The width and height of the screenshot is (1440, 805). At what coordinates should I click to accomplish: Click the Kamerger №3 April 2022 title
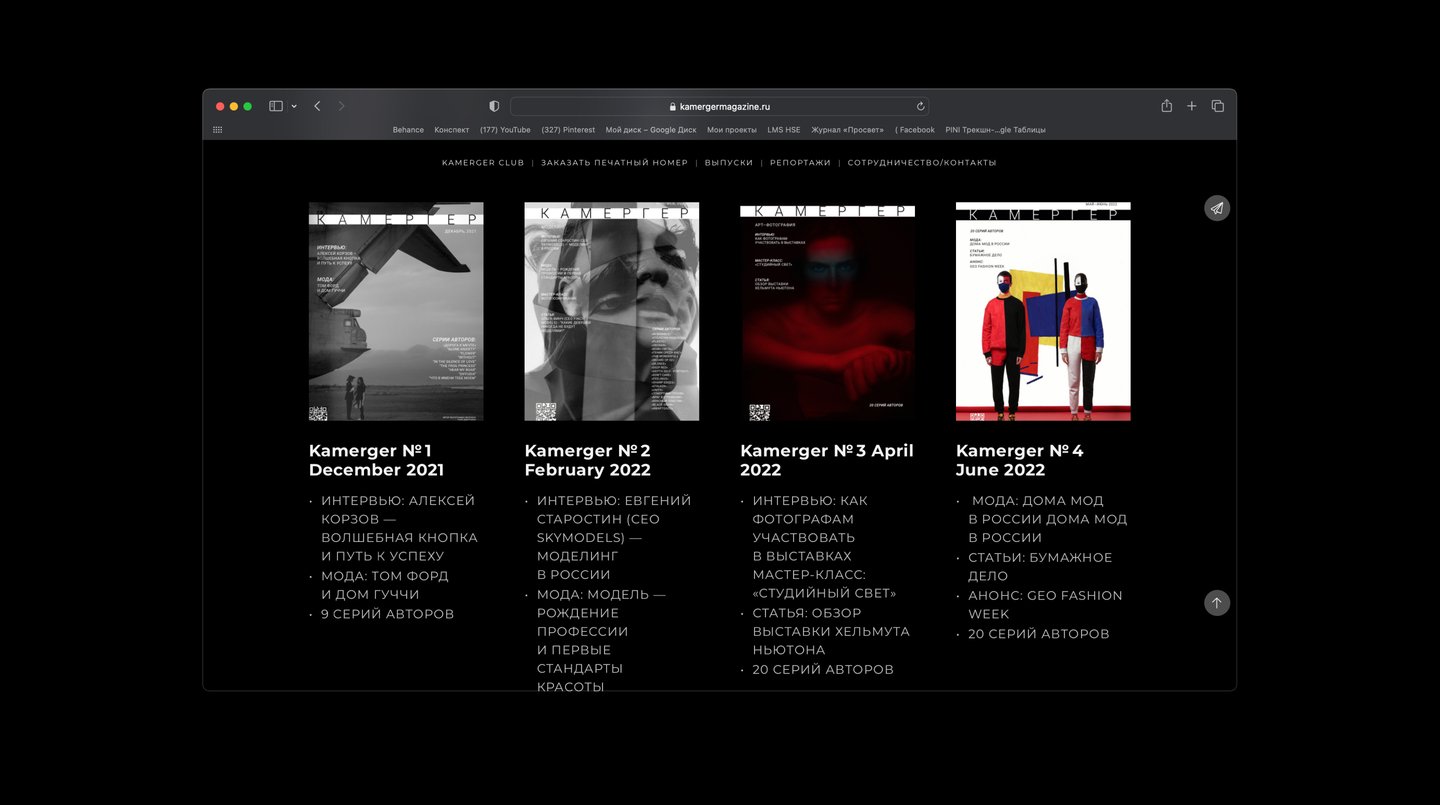827,460
